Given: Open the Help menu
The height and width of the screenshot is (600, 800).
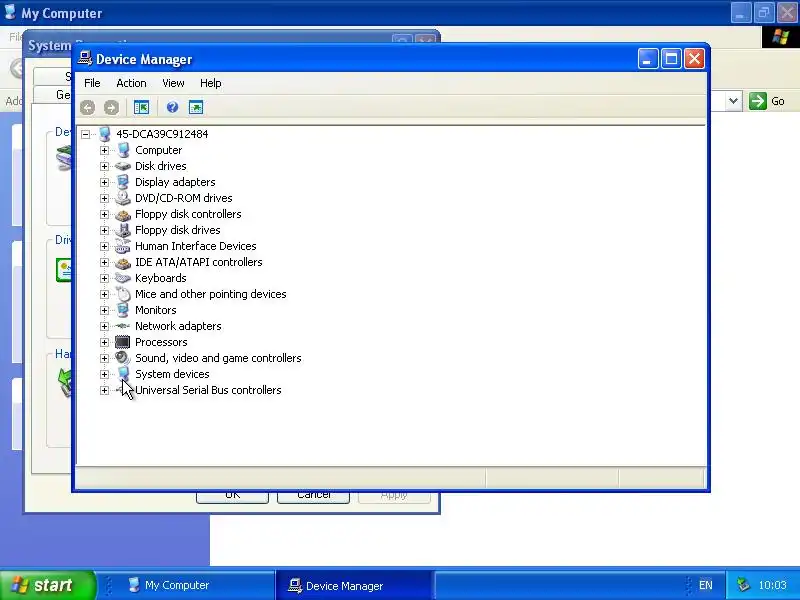Looking at the screenshot, I should pyautogui.click(x=210, y=83).
